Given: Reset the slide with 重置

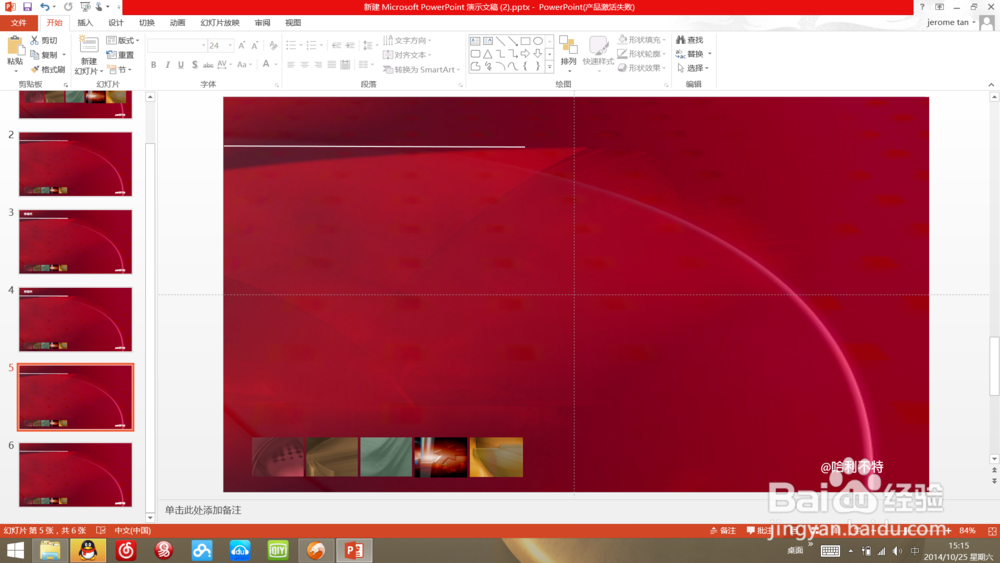Looking at the screenshot, I should [x=120, y=55].
